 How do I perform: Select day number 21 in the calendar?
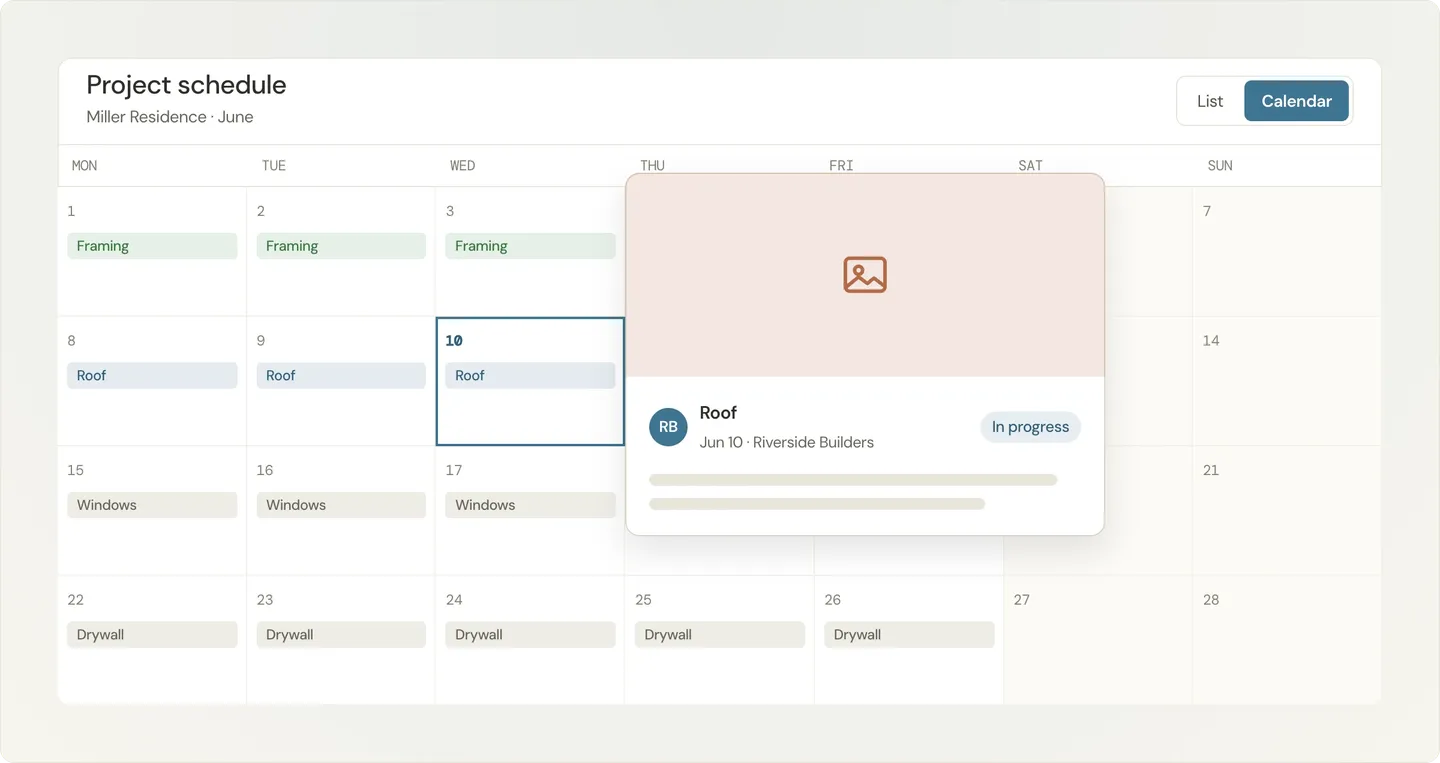[1211, 470]
